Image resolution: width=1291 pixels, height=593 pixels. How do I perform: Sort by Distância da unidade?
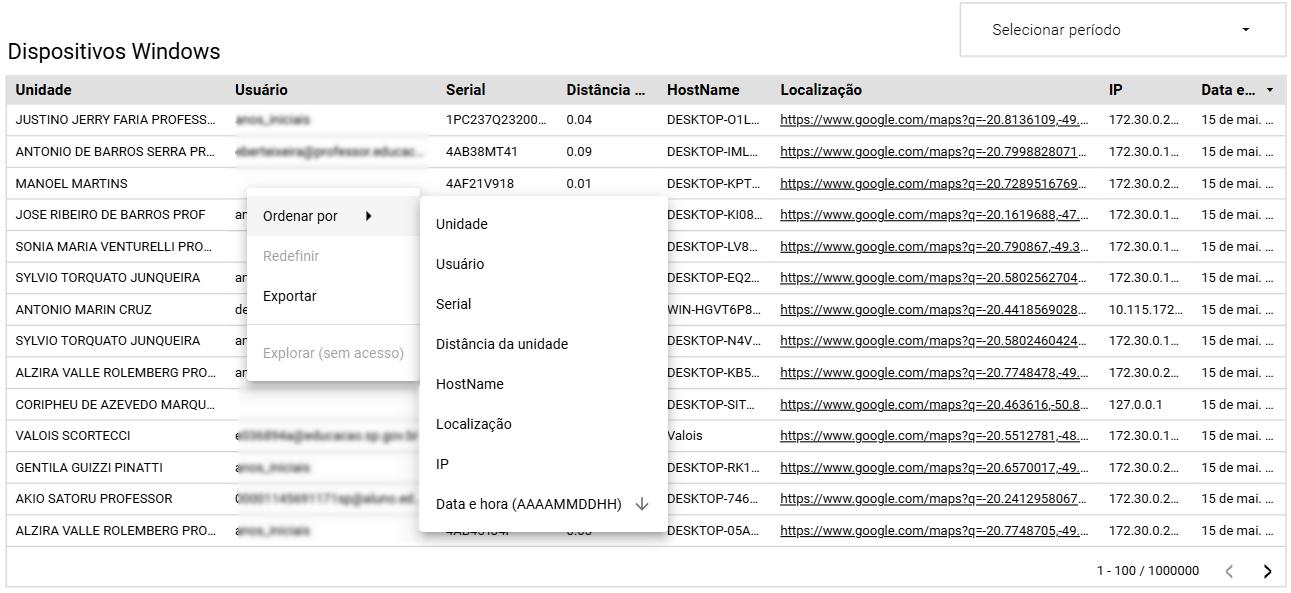[543, 344]
